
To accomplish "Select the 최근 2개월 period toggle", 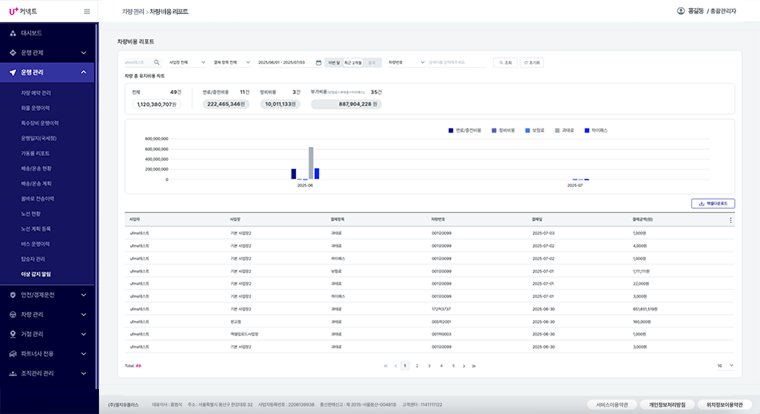I will pos(353,63).
